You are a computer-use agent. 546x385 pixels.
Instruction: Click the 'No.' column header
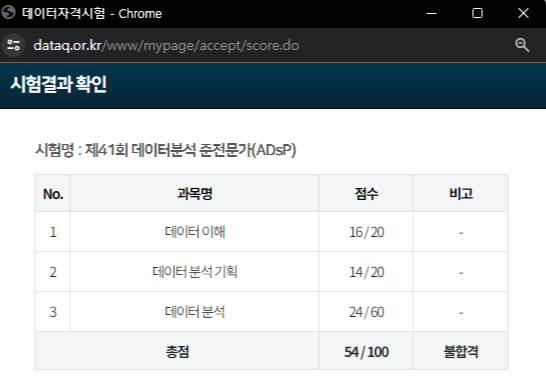point(53,194)
